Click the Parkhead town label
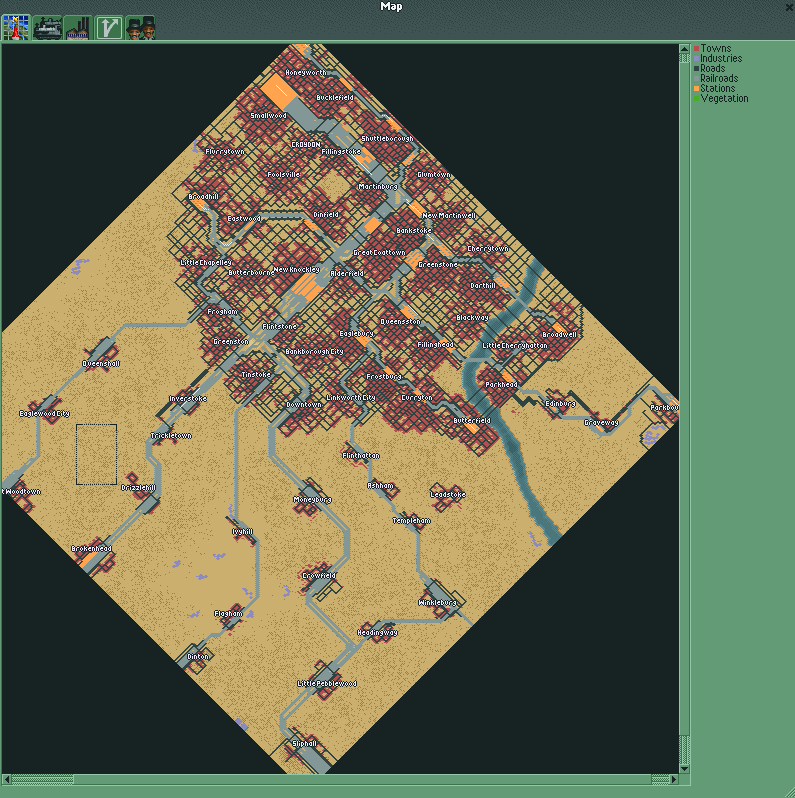This screenshot has width=795, height=798. click(501, 385)
